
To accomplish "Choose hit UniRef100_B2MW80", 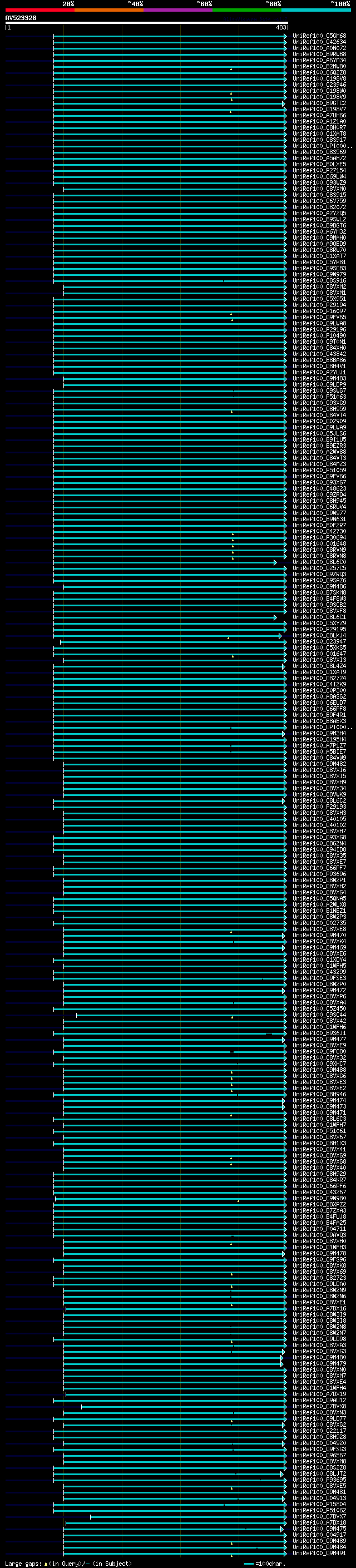I will tap(319, 66).
